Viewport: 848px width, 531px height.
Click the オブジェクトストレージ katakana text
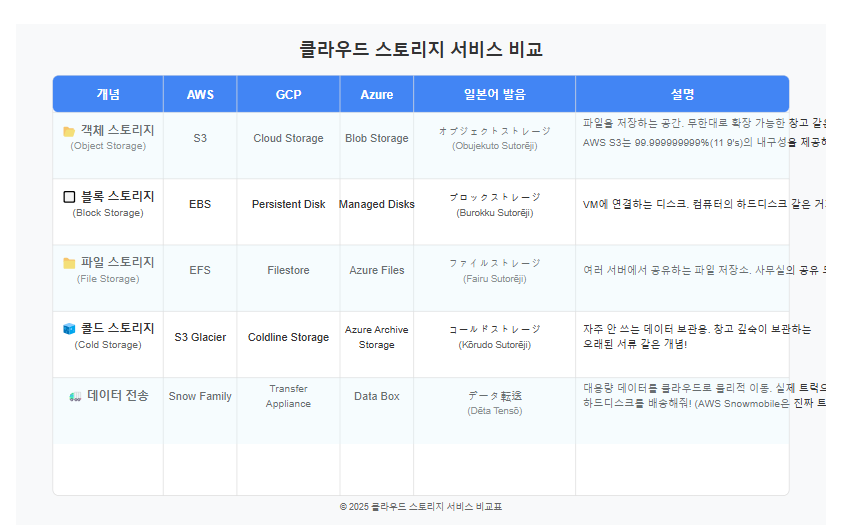(x=495, y=131)
